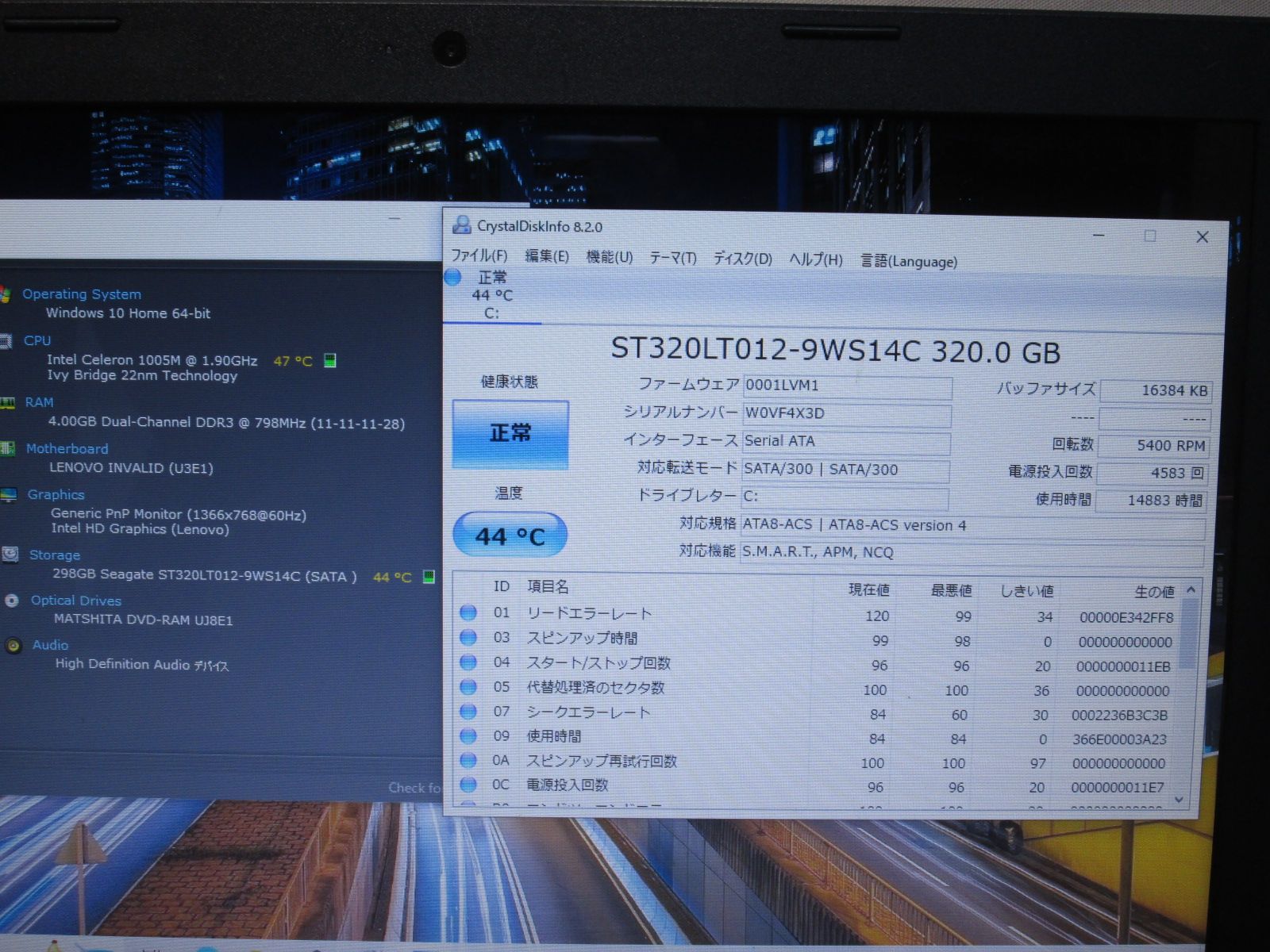Screen dimensions: 1270x952
Task: Click the CrystalDiskInfo title bar icon
Action: coord(462,225)
